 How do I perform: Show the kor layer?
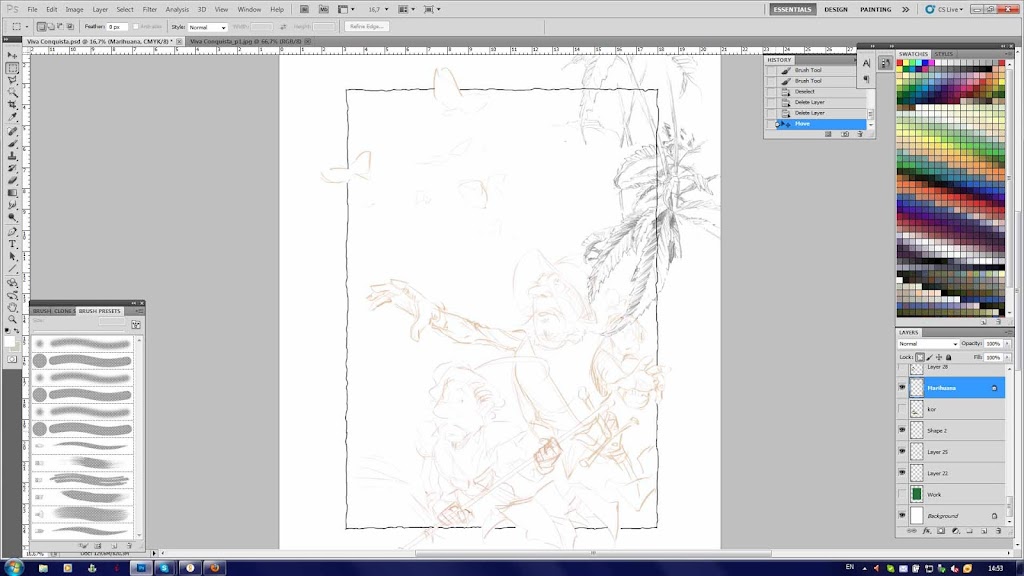coord(902,409)
